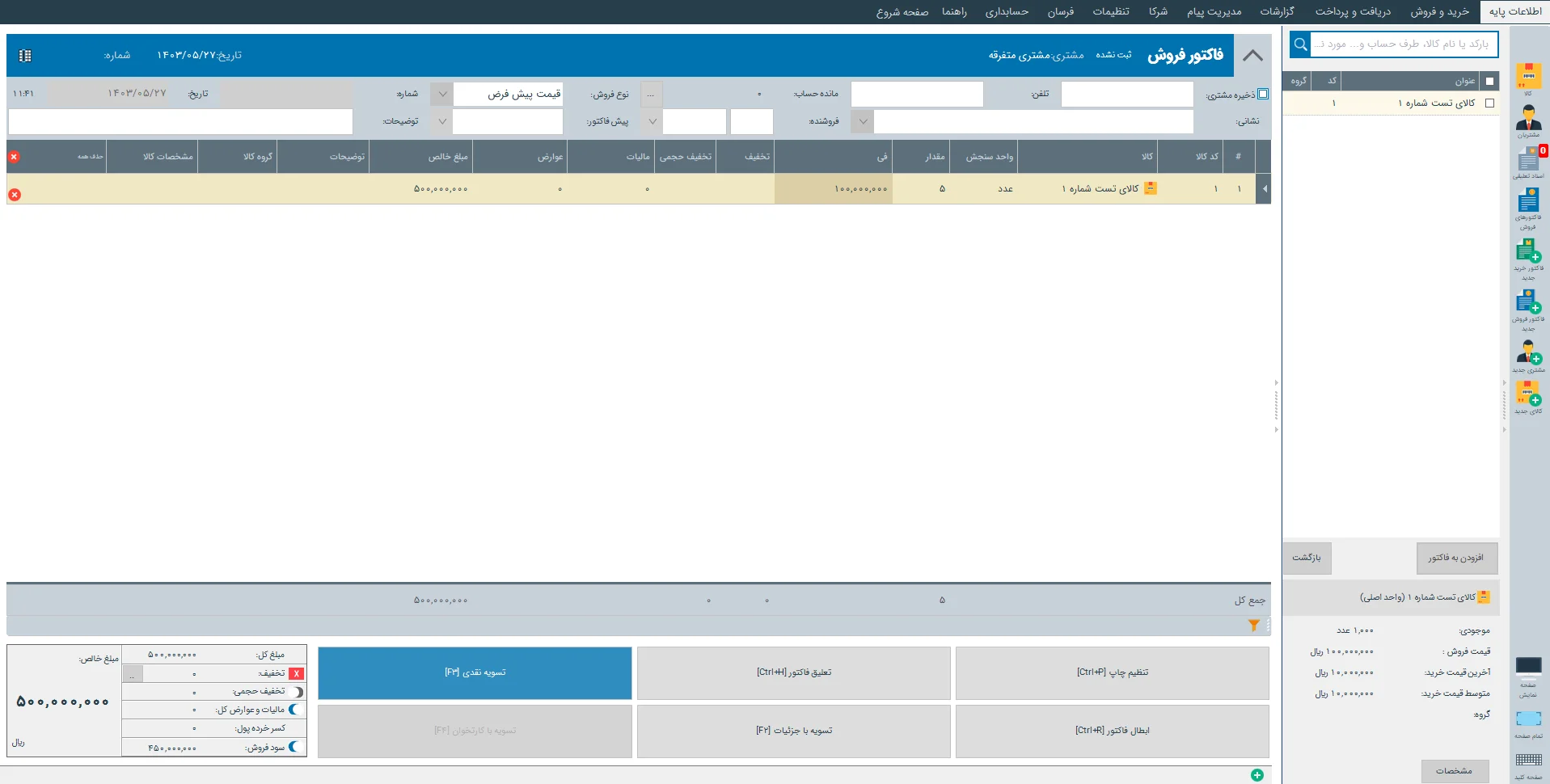The height and width of the screenshot is (784, 1550).
Task: Open the صفحه کلید on-screen keyboard icon
Action: click(1527, 761)
